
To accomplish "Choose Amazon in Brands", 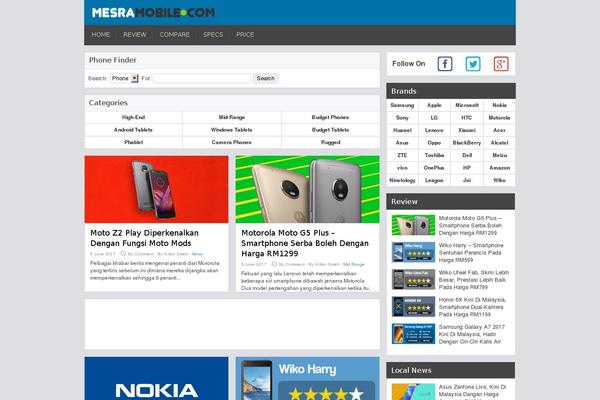I will (499, 168).
